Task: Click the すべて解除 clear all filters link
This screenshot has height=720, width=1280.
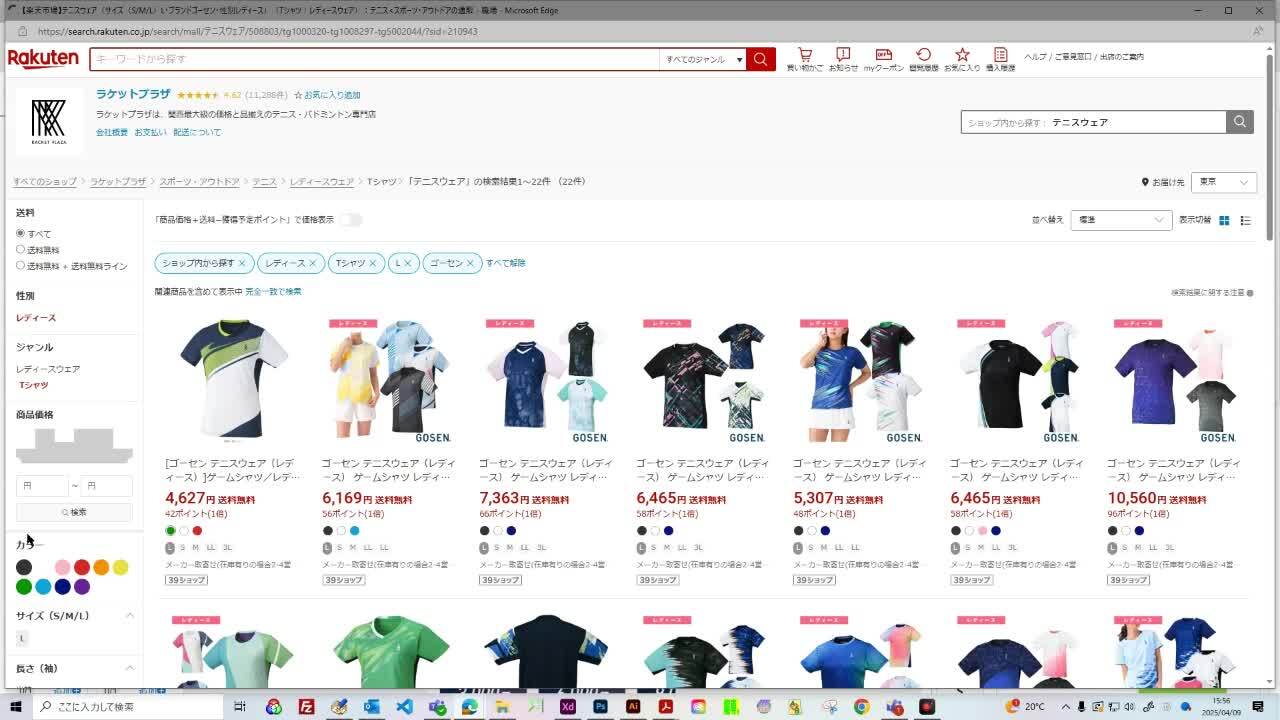Action: coord(505,263)
